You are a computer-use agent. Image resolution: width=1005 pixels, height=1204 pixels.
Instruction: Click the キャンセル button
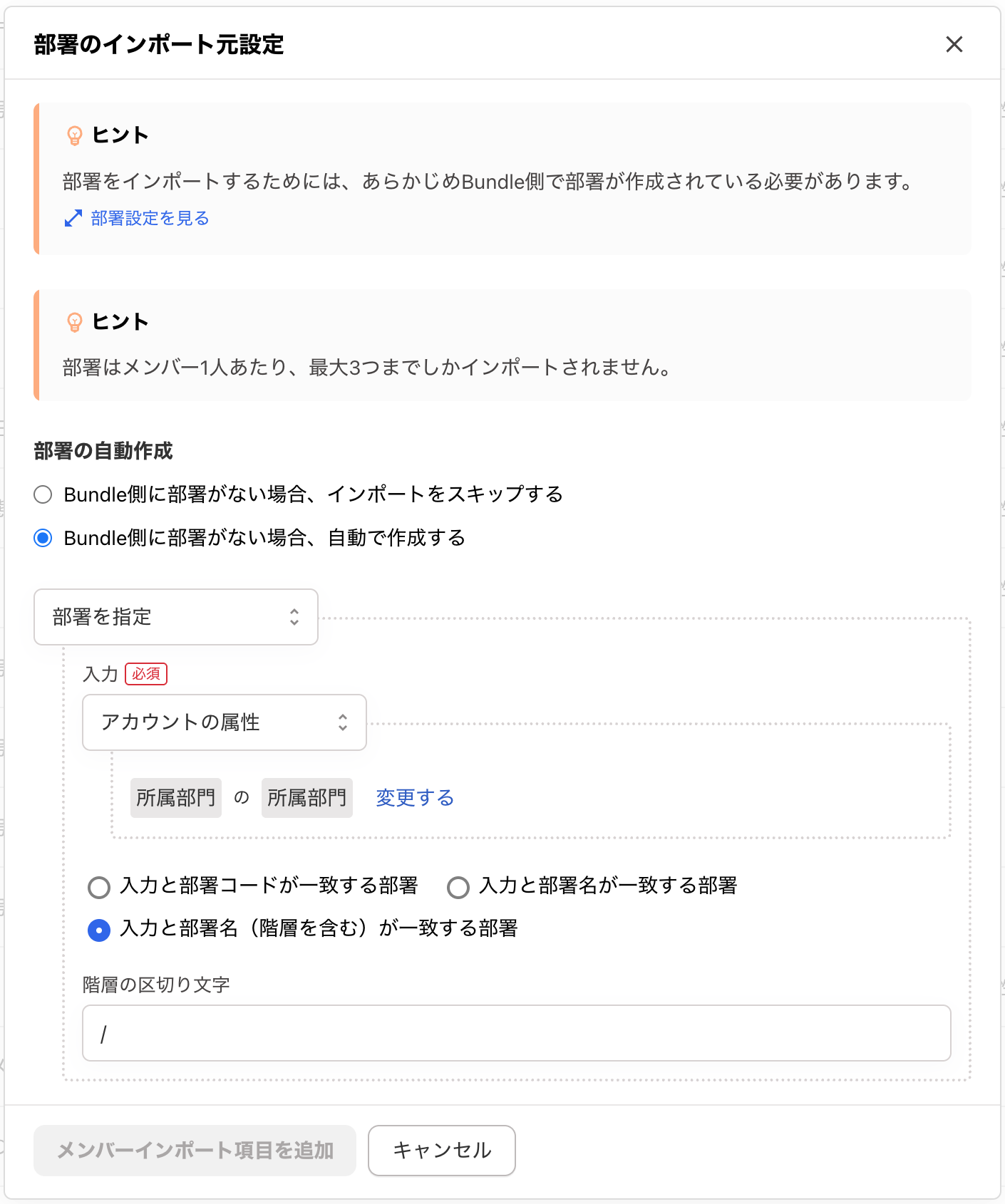pos(442,1151)
